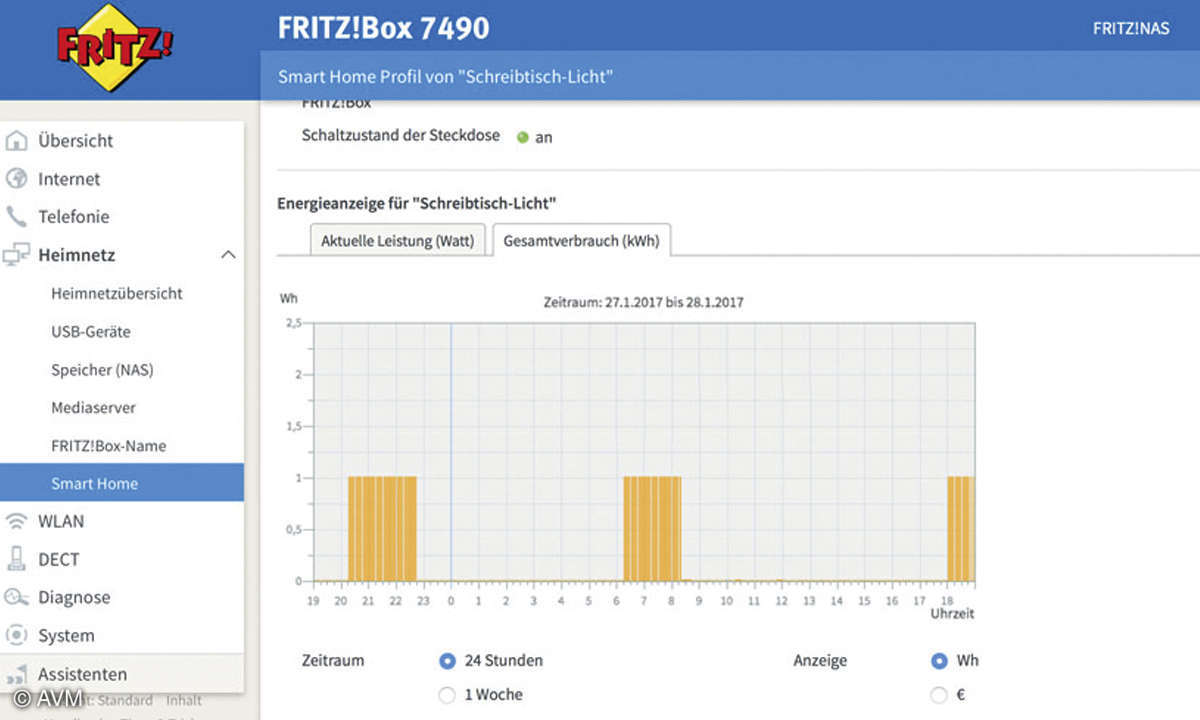Click 'Schaltzustand der Steckdose' label

pos(401,135)
